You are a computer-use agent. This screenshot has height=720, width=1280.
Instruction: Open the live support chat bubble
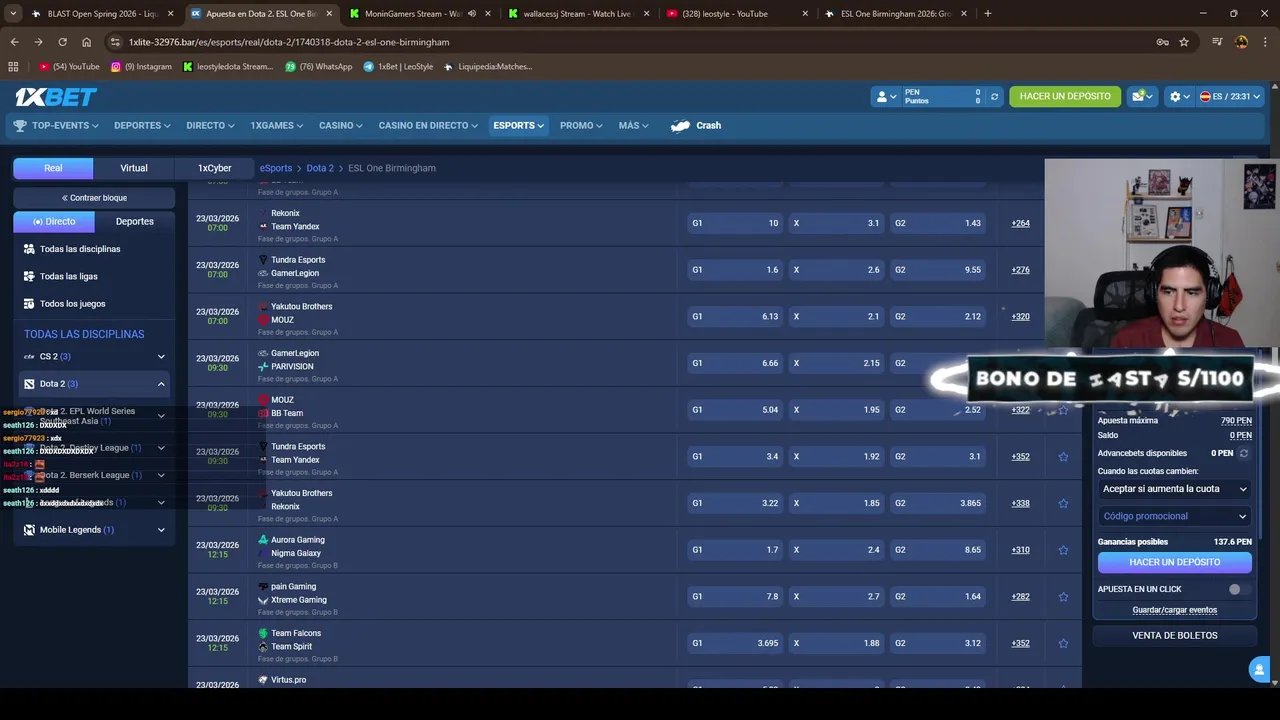pos(1258,669)
